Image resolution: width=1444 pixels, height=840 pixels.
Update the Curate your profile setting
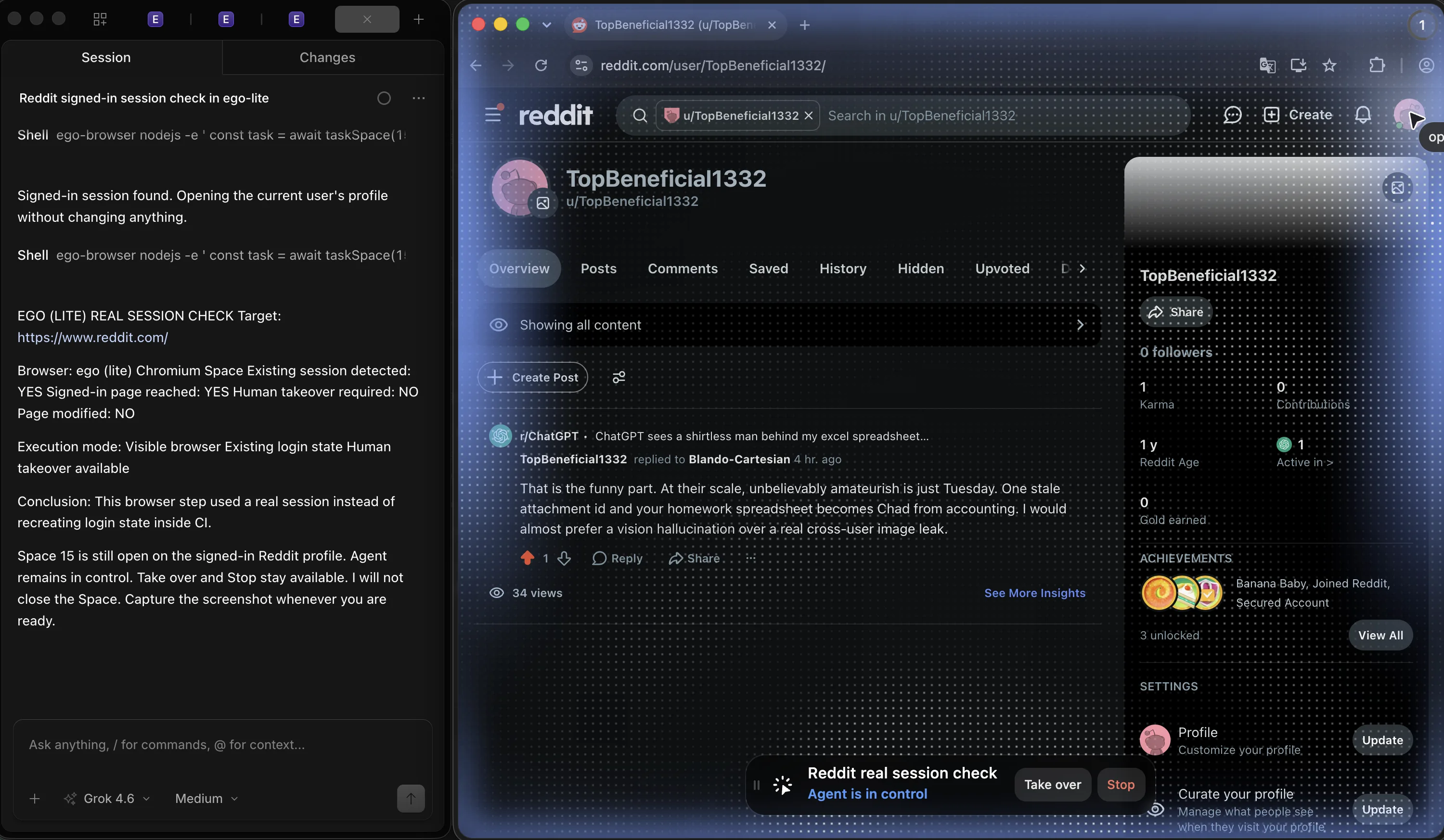1382,809
